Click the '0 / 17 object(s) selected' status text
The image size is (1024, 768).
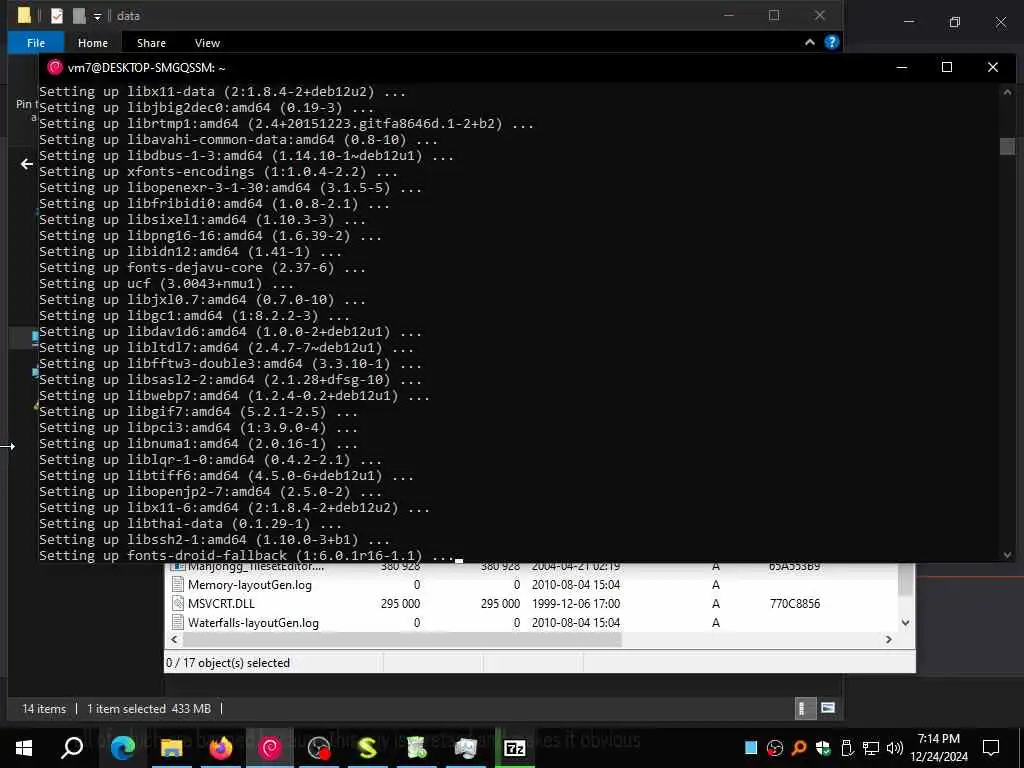click(x=228, y=662)
